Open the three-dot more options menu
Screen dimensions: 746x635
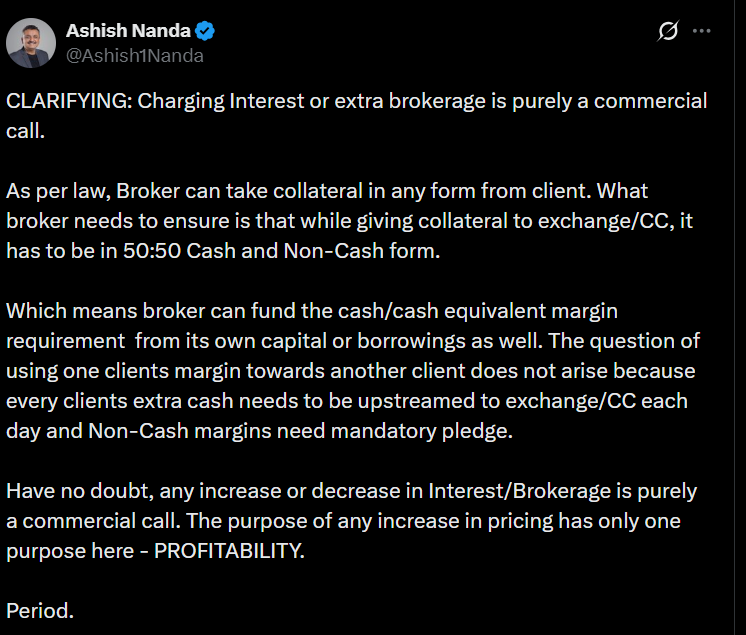[x=703, y=32]
